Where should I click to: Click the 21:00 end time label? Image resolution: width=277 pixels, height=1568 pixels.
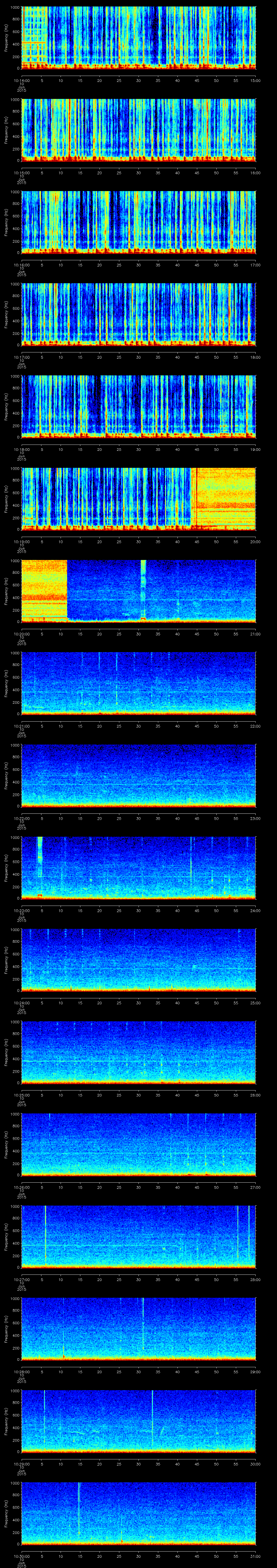pos(255,634)
